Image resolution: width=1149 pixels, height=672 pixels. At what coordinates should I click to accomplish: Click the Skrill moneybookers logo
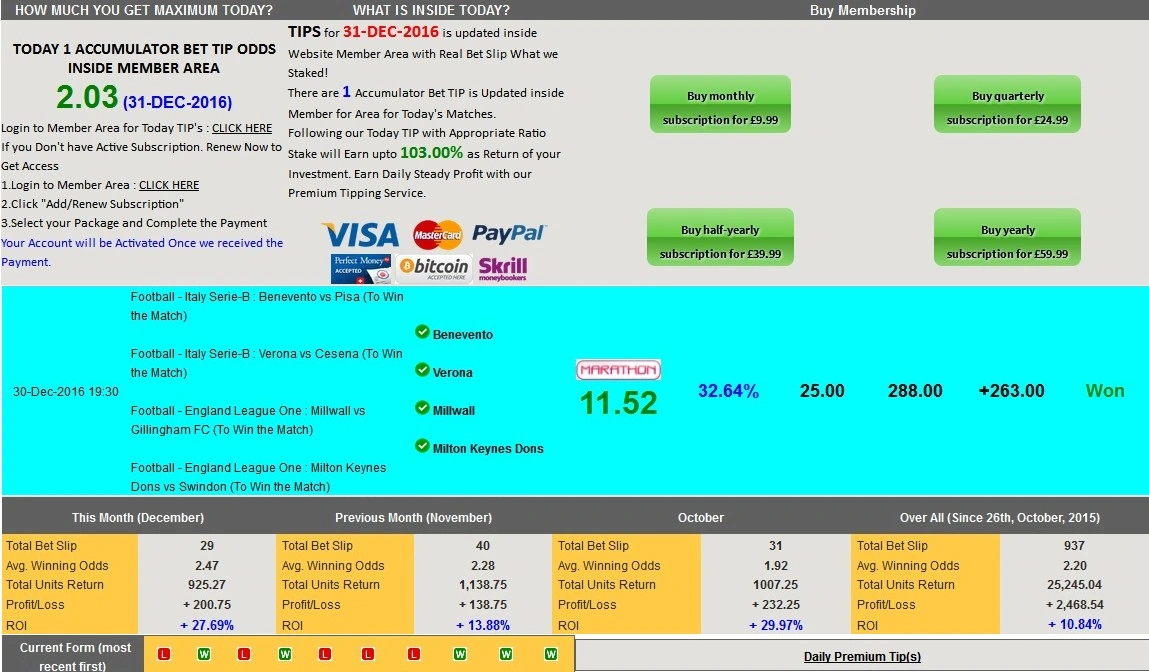click(x=502, y=267)
